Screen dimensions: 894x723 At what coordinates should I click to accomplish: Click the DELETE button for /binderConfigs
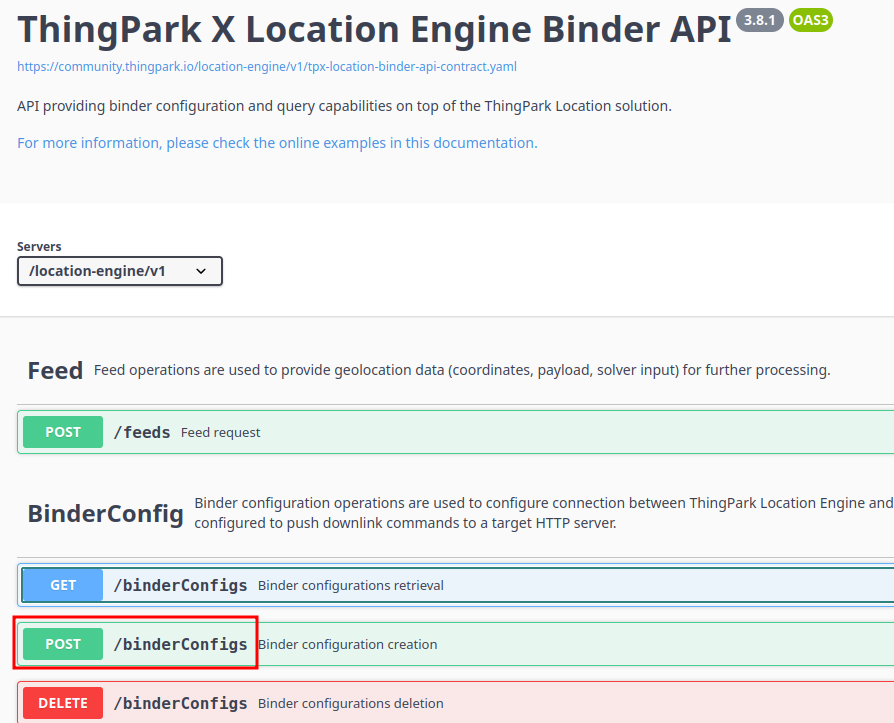[63, 703]
